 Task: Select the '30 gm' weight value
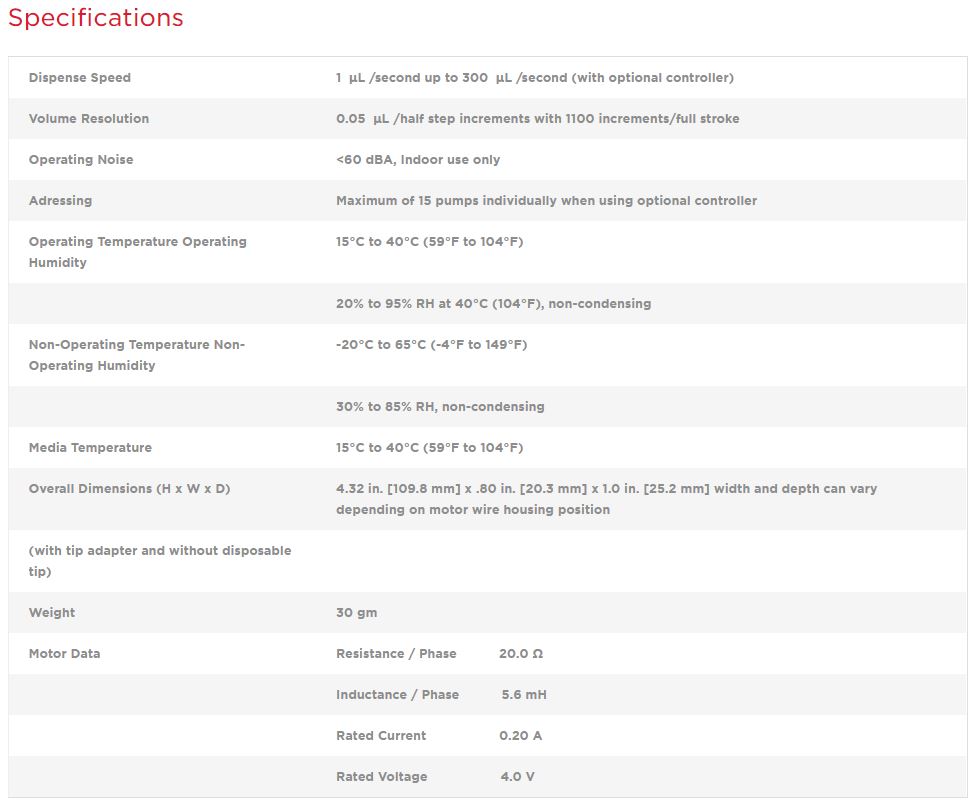click(357, 613)
